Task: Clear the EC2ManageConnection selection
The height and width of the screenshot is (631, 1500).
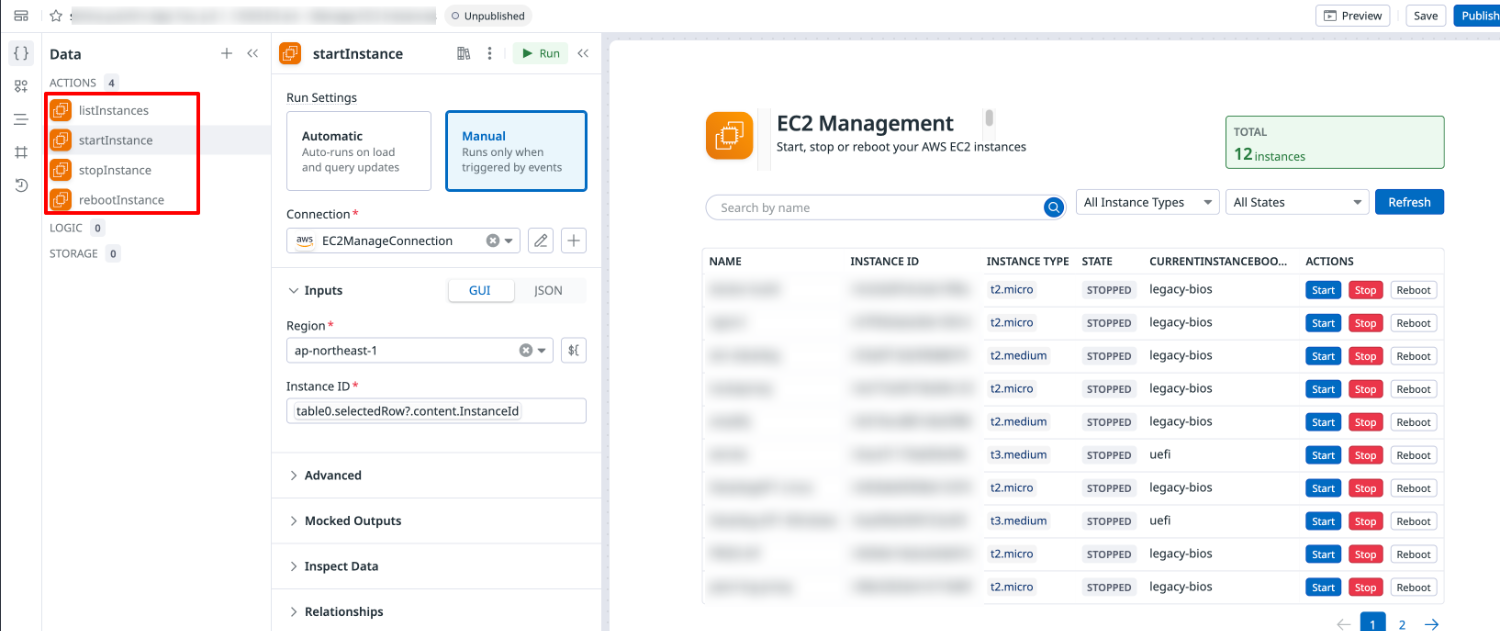Action: [493, 241]
